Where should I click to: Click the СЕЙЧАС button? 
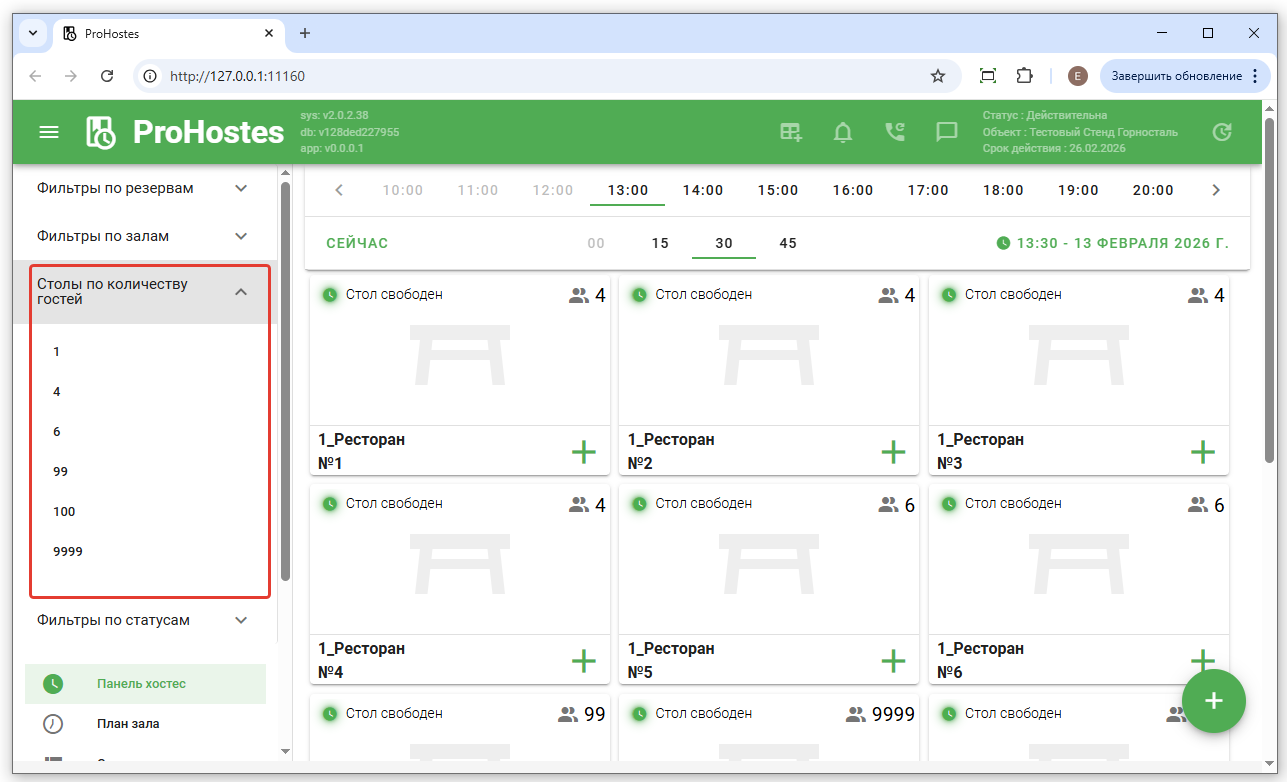tap(357, 243)
